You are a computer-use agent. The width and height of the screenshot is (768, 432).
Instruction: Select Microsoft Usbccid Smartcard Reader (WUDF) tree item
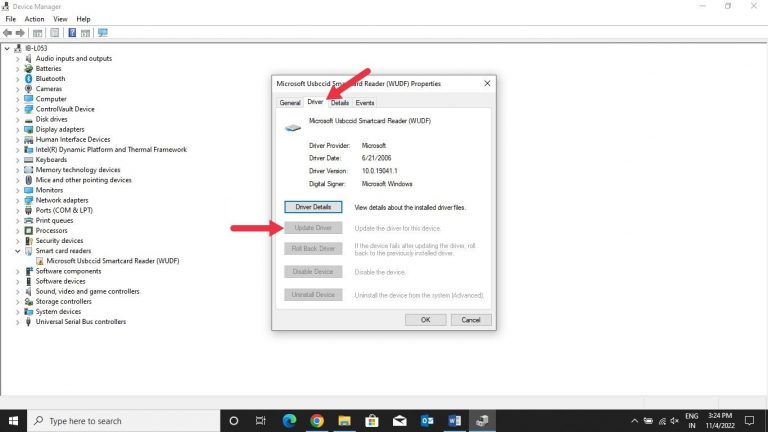tap(113, 261)
